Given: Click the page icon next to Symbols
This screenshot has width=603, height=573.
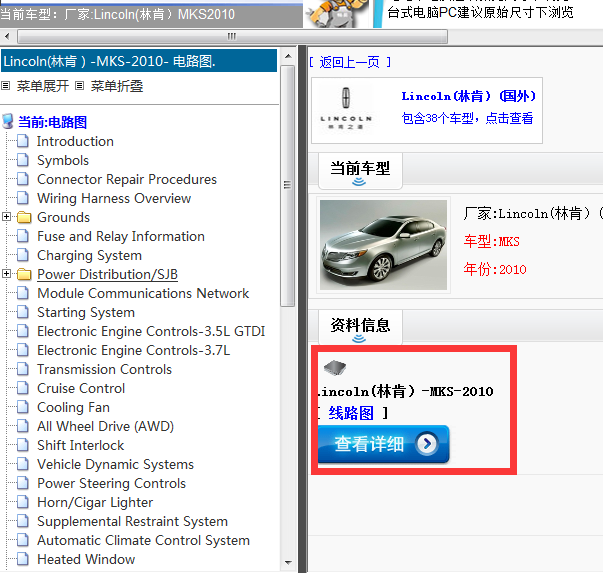Looking at the screenshot, I should click(23, 160).
